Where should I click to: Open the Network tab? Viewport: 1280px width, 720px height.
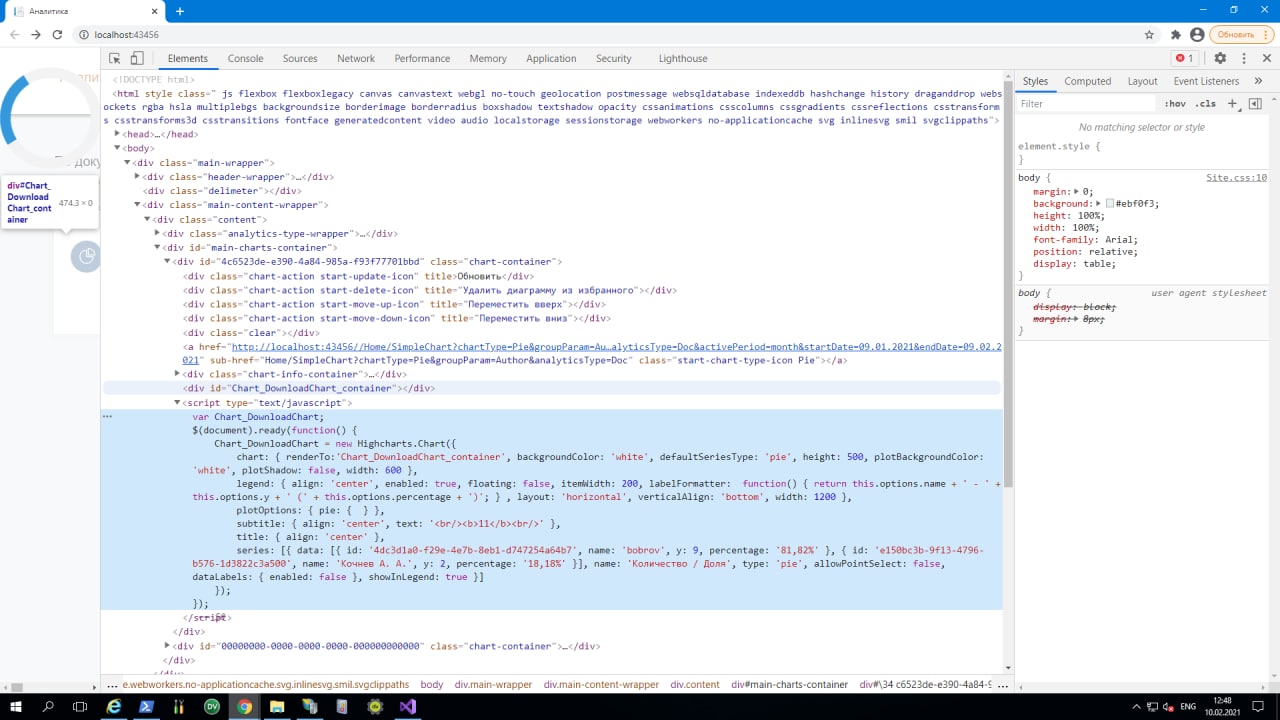[x=356, y=59]
